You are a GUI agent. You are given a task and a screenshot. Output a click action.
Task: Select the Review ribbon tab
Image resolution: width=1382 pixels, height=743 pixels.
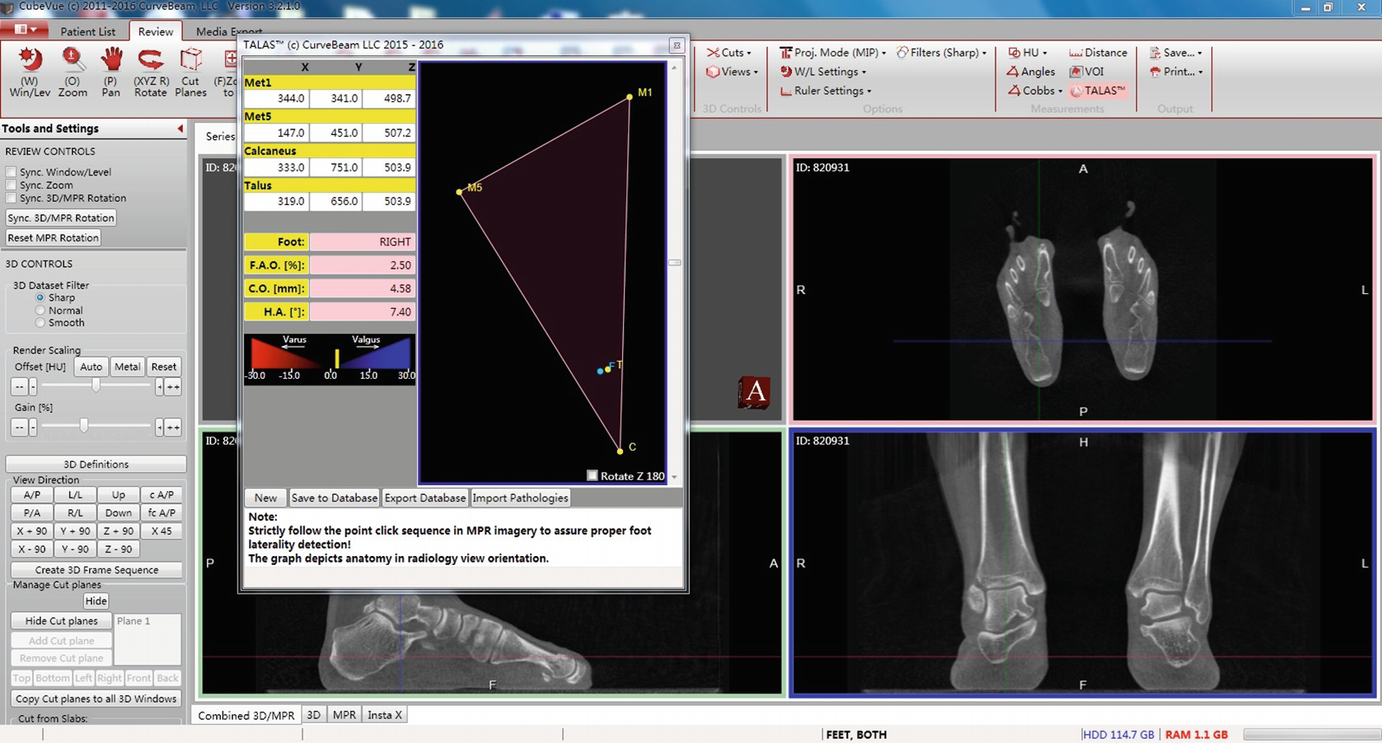click(156, 32)
